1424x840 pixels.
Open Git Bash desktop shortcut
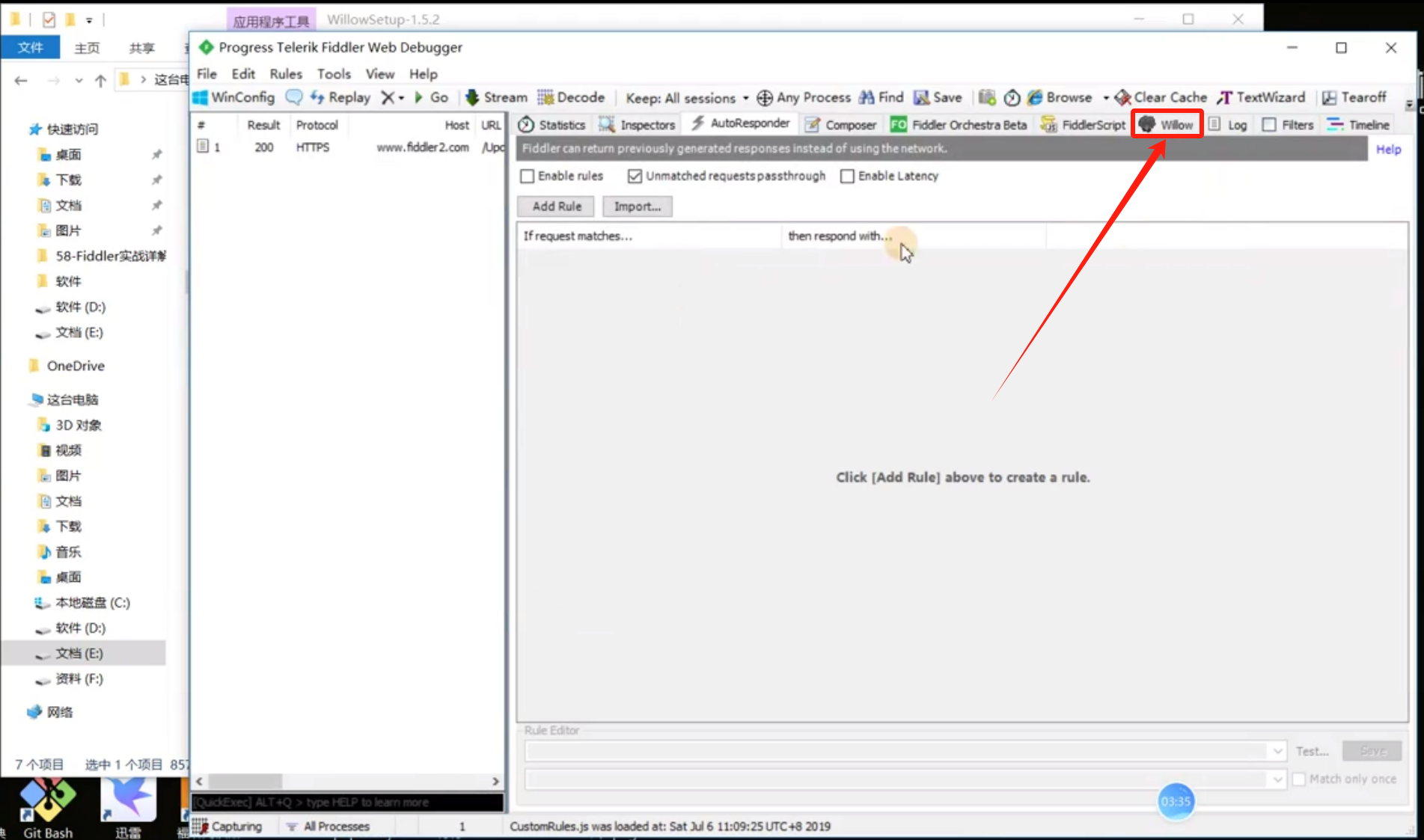(x=47, y=808)
